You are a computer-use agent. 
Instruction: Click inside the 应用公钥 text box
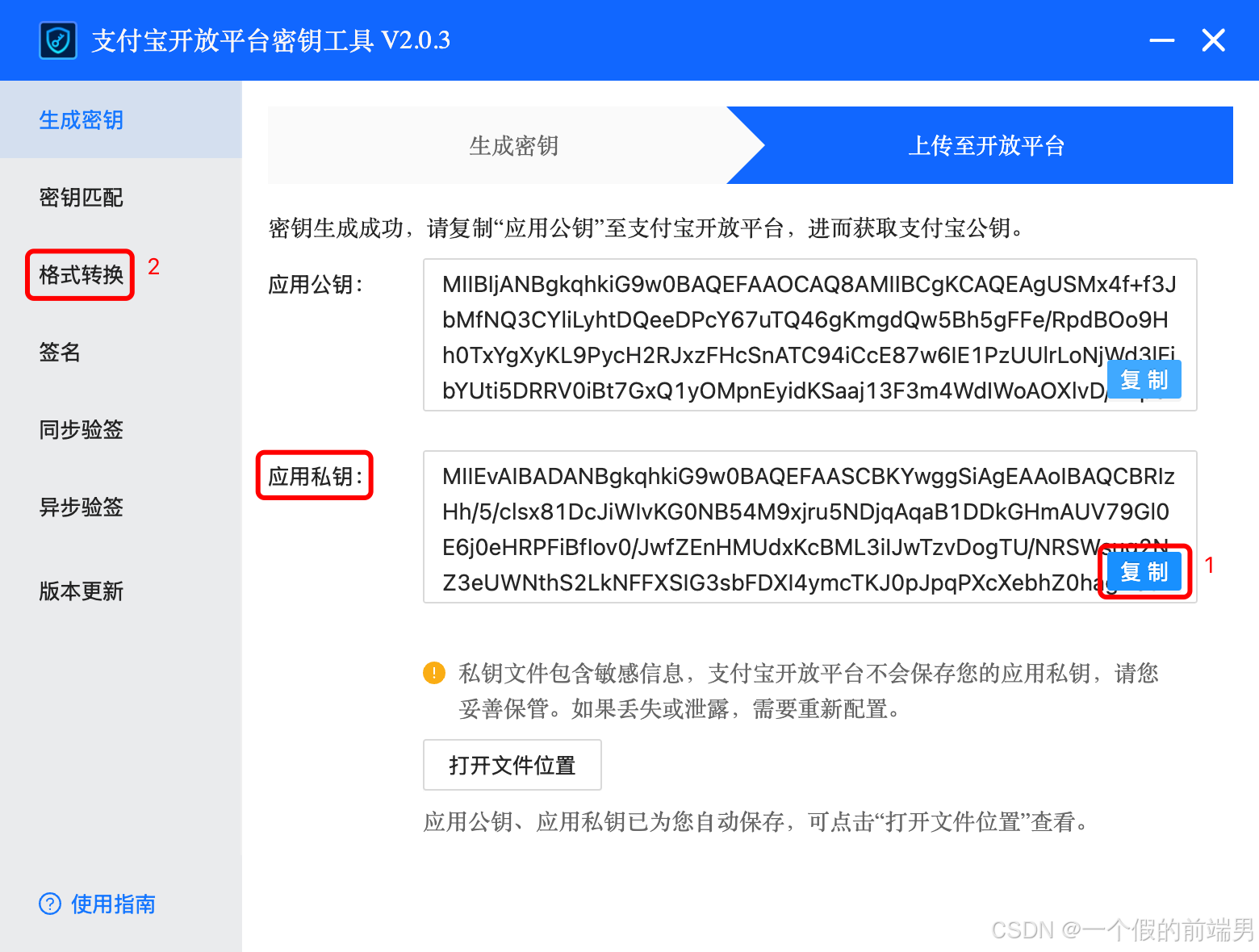tap(809, 335)
